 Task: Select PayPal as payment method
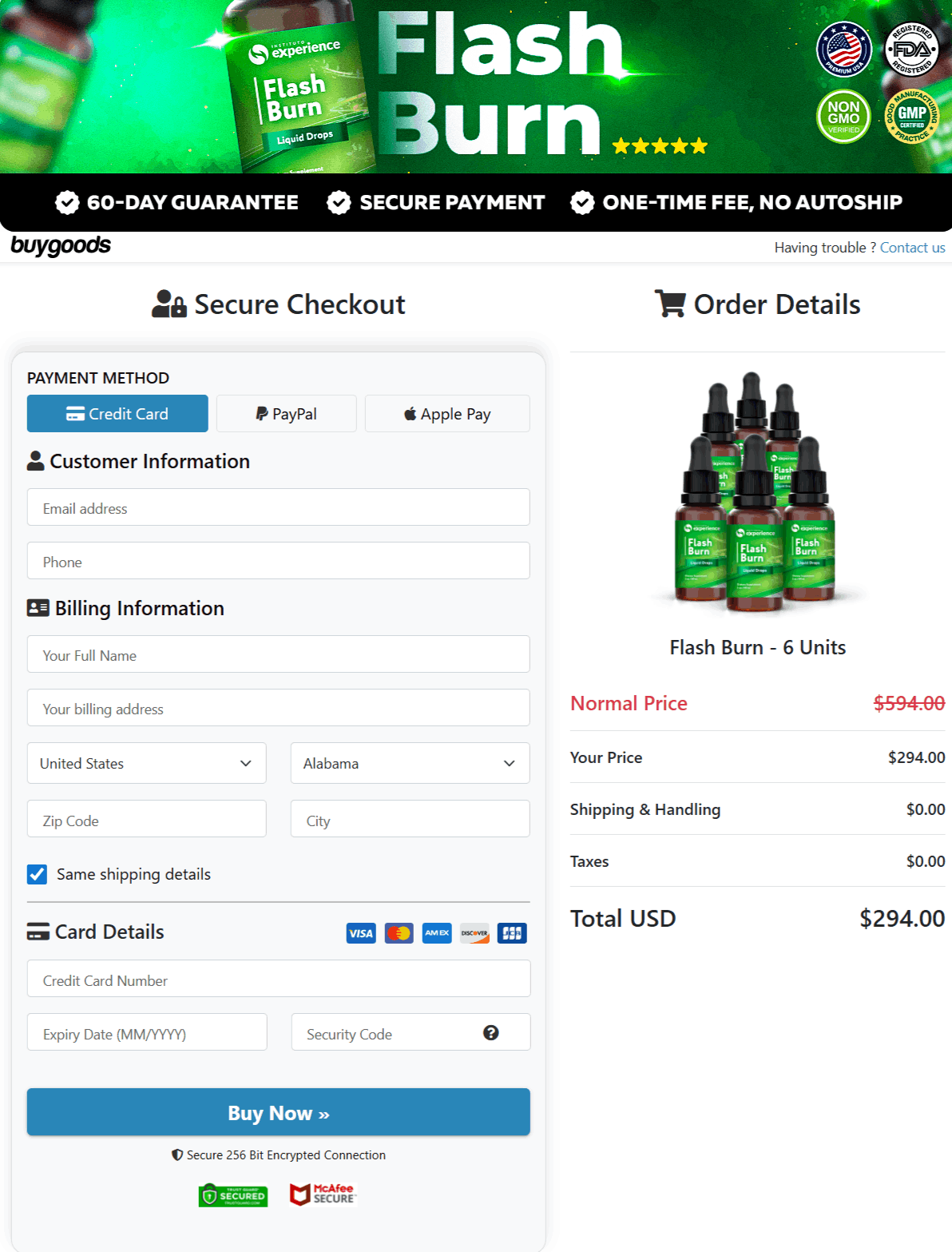(x=286, y=413)
